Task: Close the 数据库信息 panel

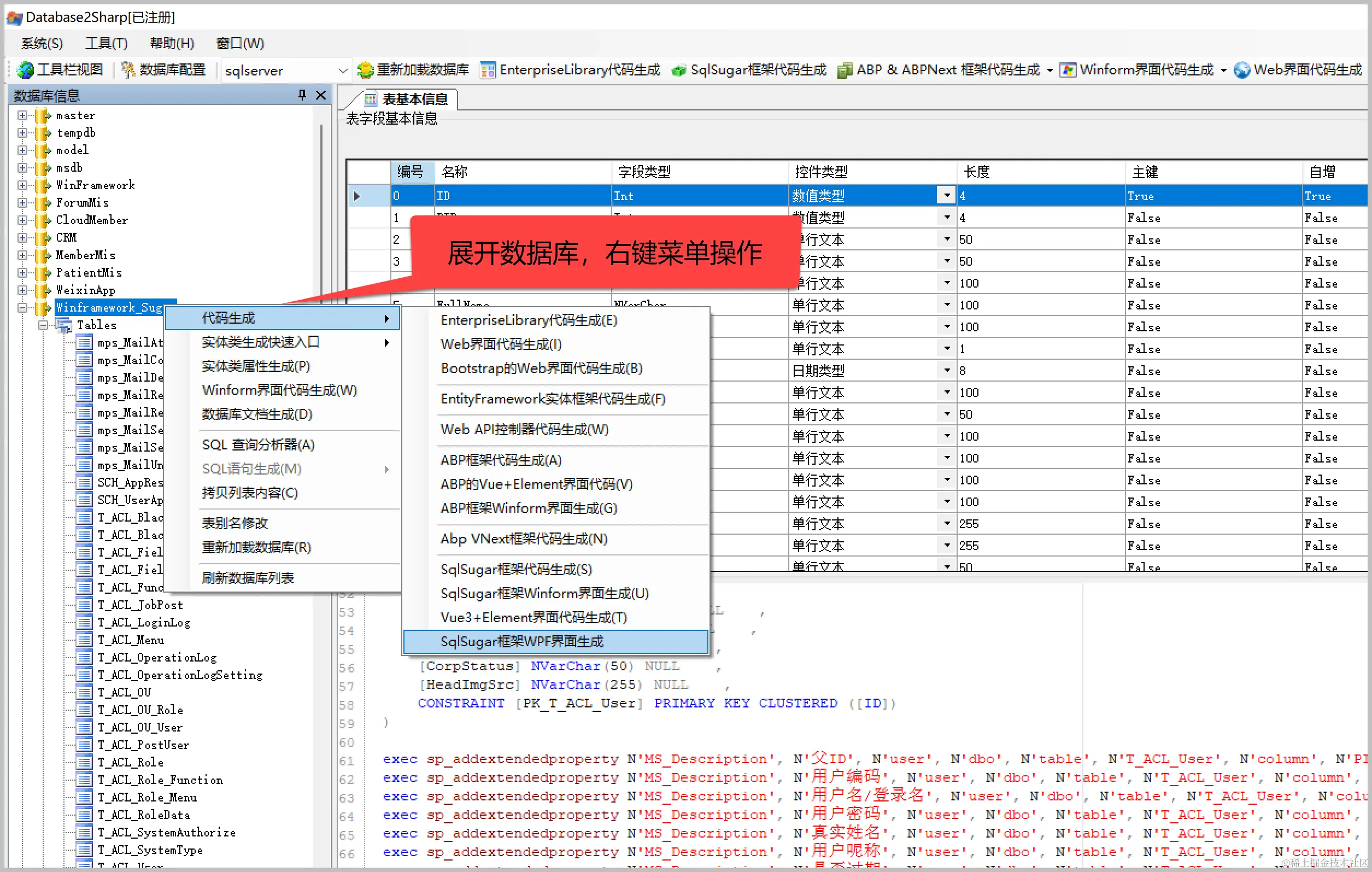Action: (x=321, y=95)
